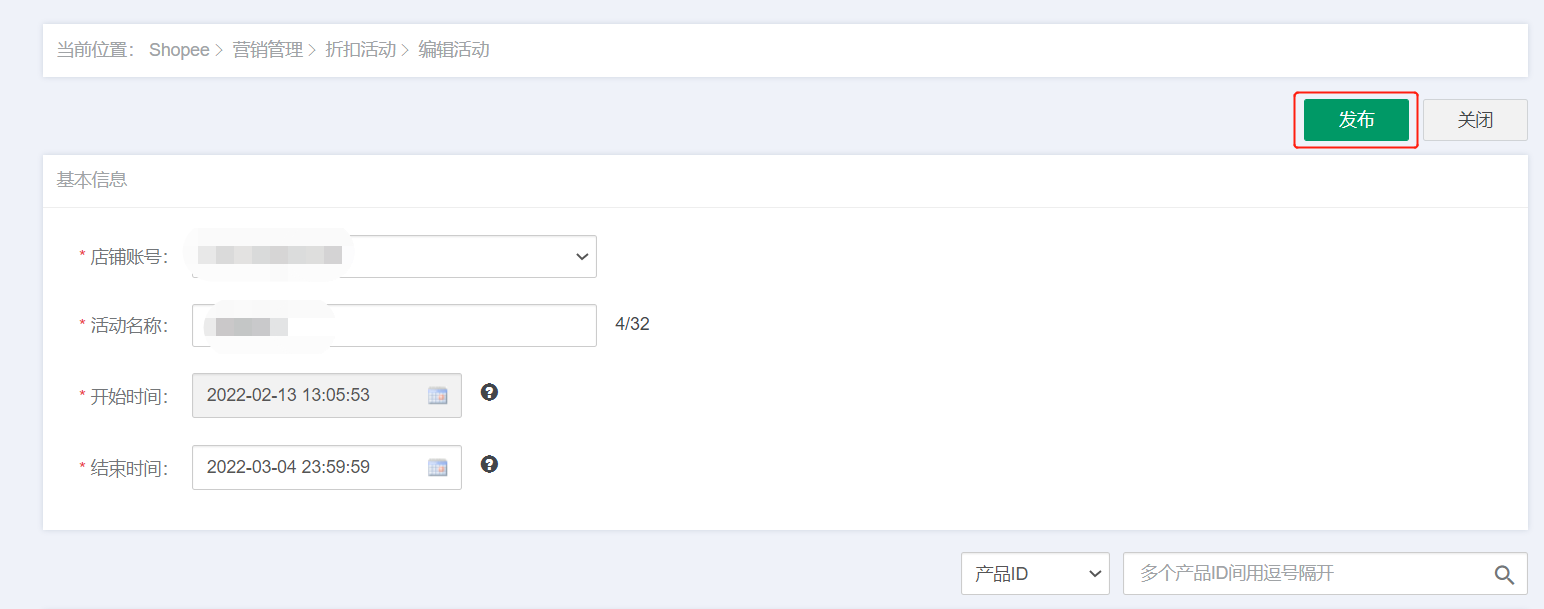Viewport: 1544px width, 609px height.
Task: Open the 结束时间 calendar picker icon
Action: [437, 467]
